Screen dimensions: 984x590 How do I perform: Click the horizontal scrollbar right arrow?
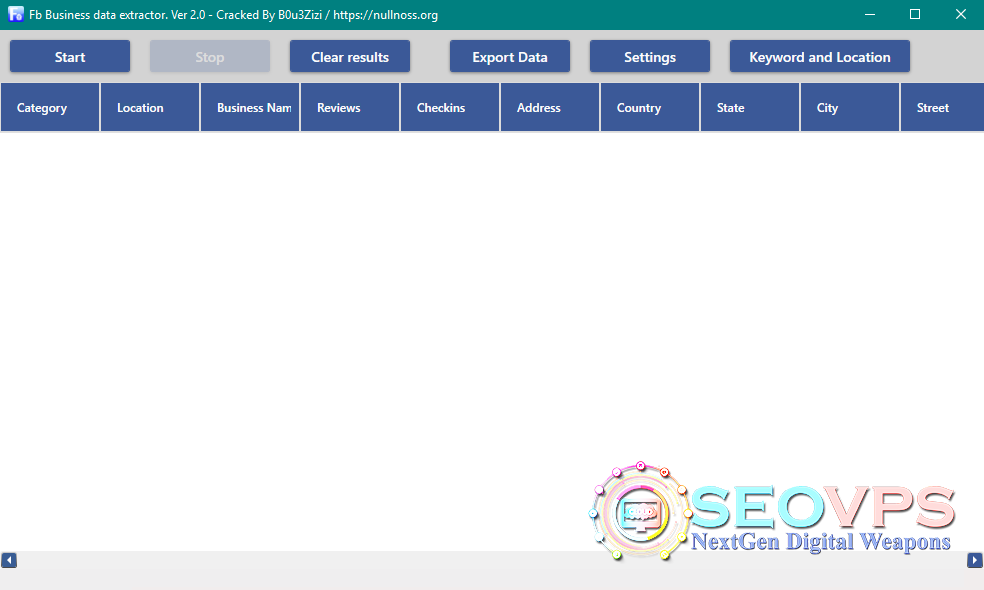(975, 560)
